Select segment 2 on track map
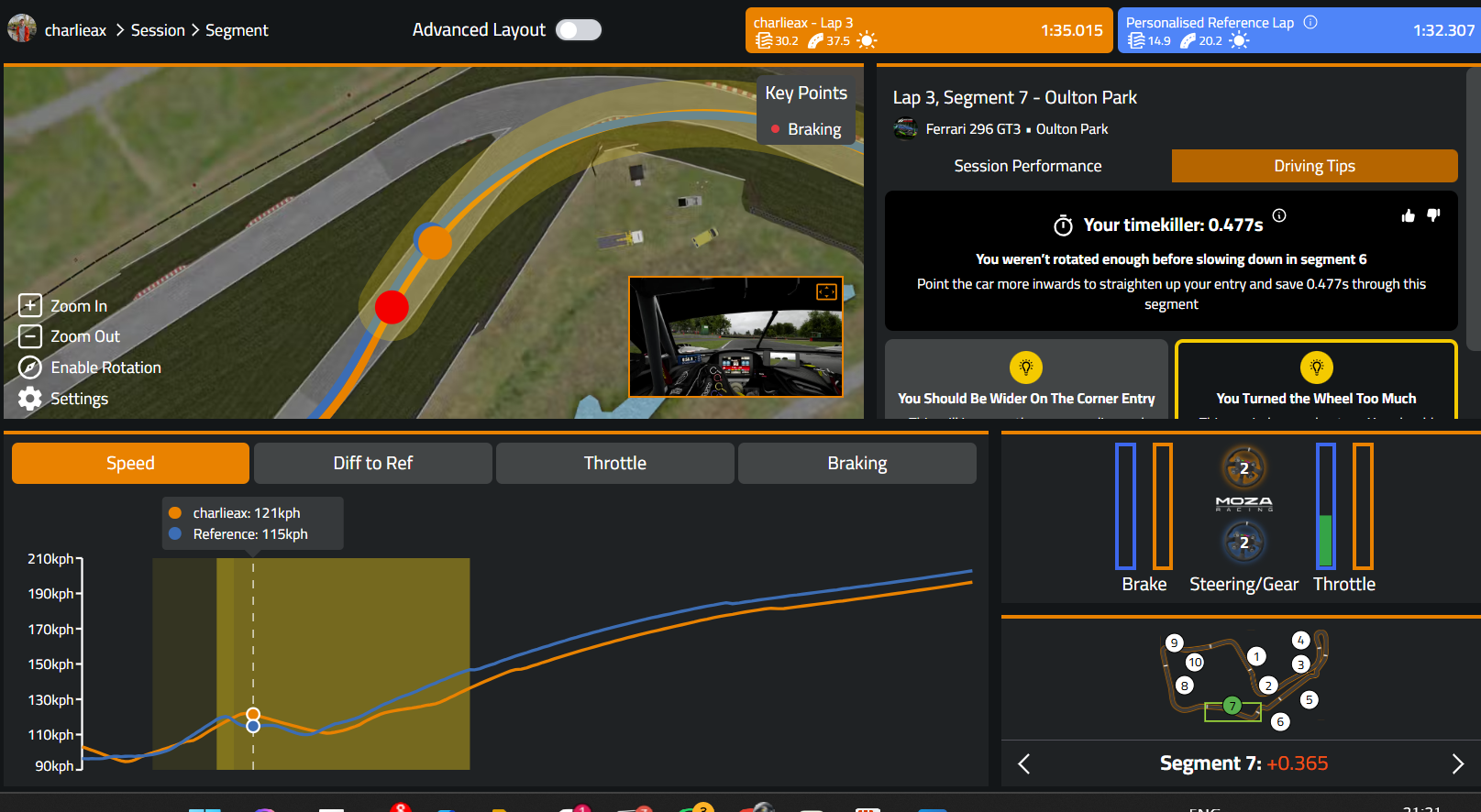The height and width of the screenshot is (812, 1481). click(x=1268, y=685)
